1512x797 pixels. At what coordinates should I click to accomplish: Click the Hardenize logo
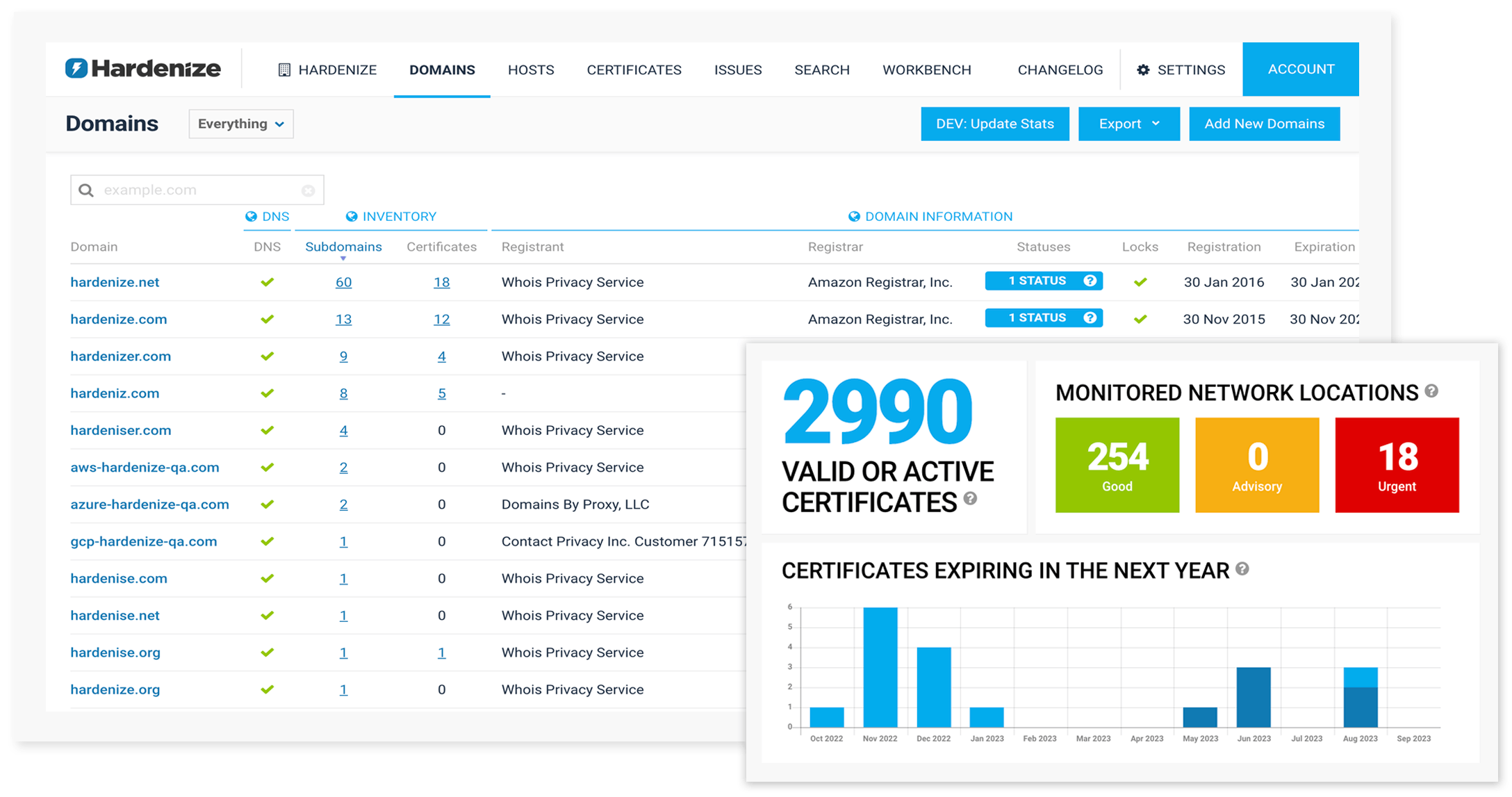[143, 68]
